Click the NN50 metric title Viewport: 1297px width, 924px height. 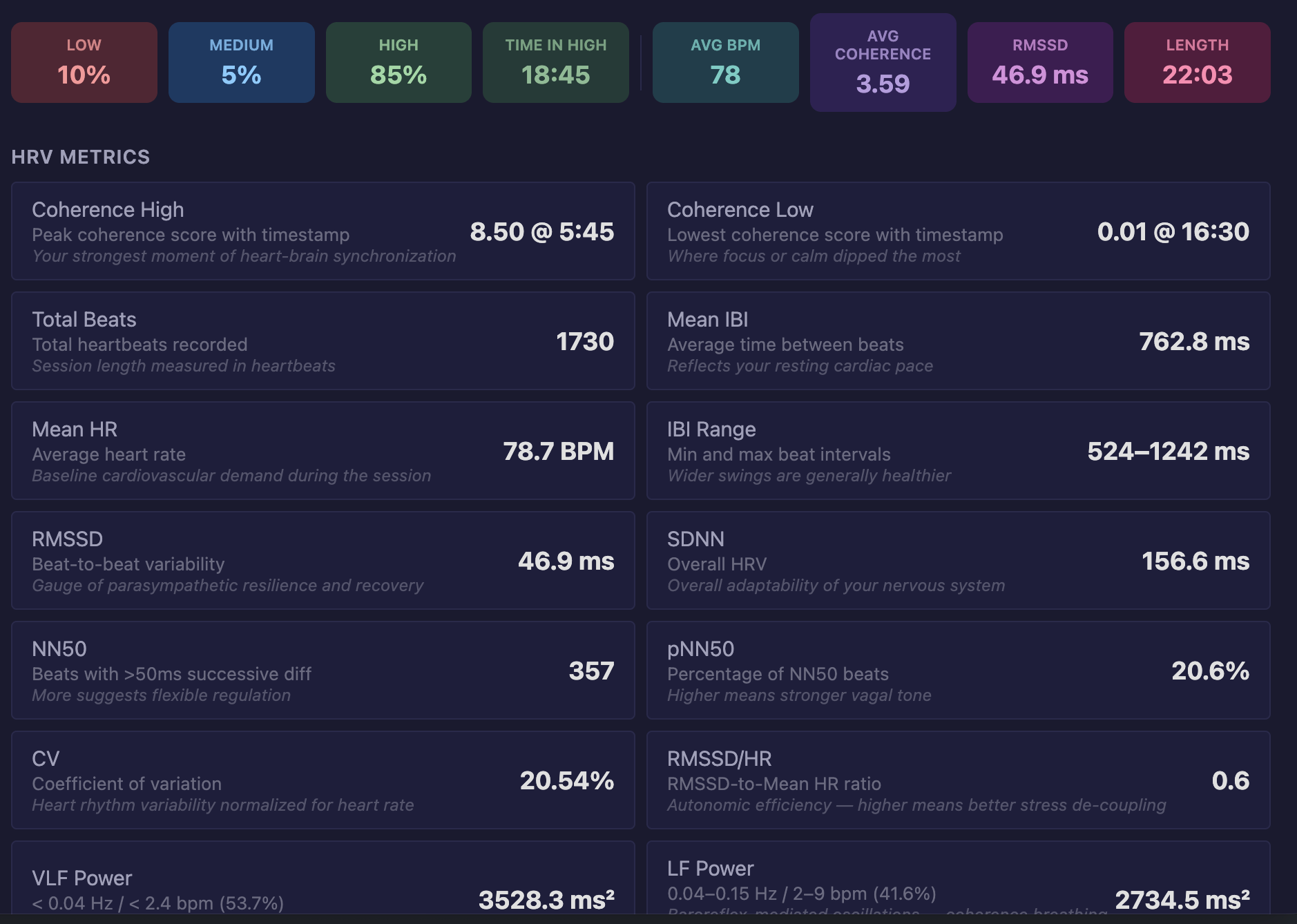coord(59,649)
